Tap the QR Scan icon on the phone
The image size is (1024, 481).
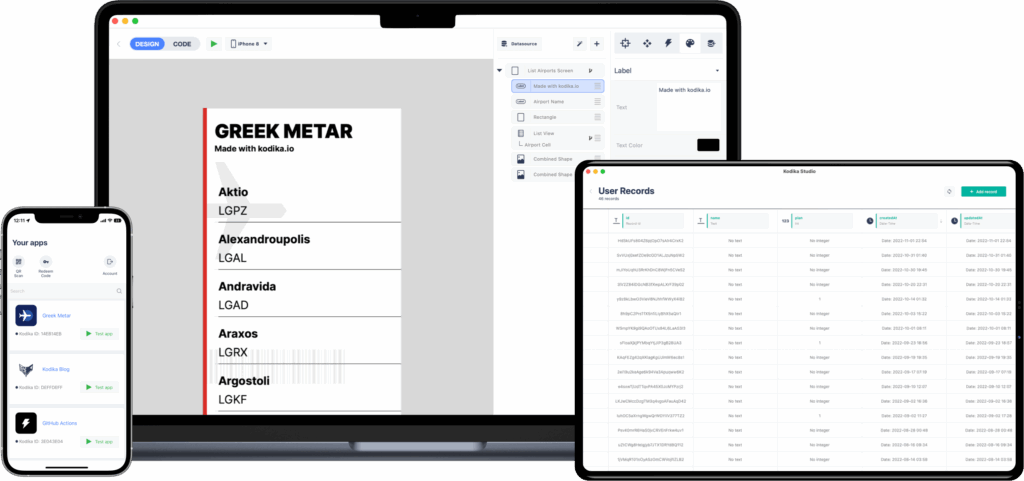coord(18,262)
